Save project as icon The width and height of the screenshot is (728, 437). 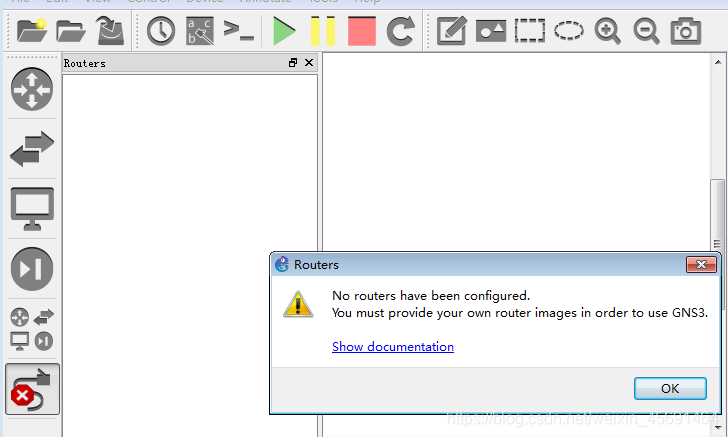pyautogui.click(x=110, y=31)
